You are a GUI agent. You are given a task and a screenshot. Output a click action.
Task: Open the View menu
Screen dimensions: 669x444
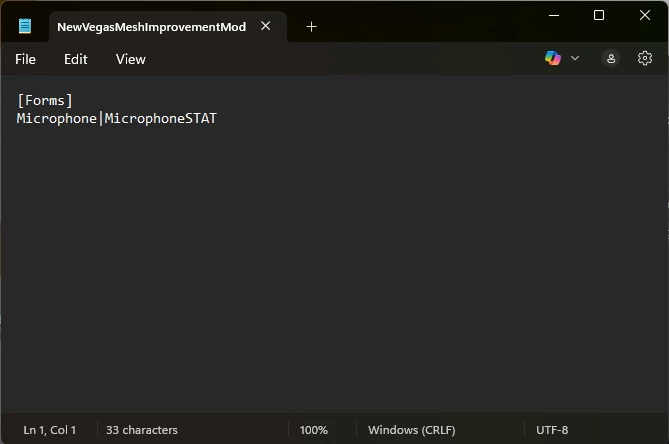tap(131, 59)
